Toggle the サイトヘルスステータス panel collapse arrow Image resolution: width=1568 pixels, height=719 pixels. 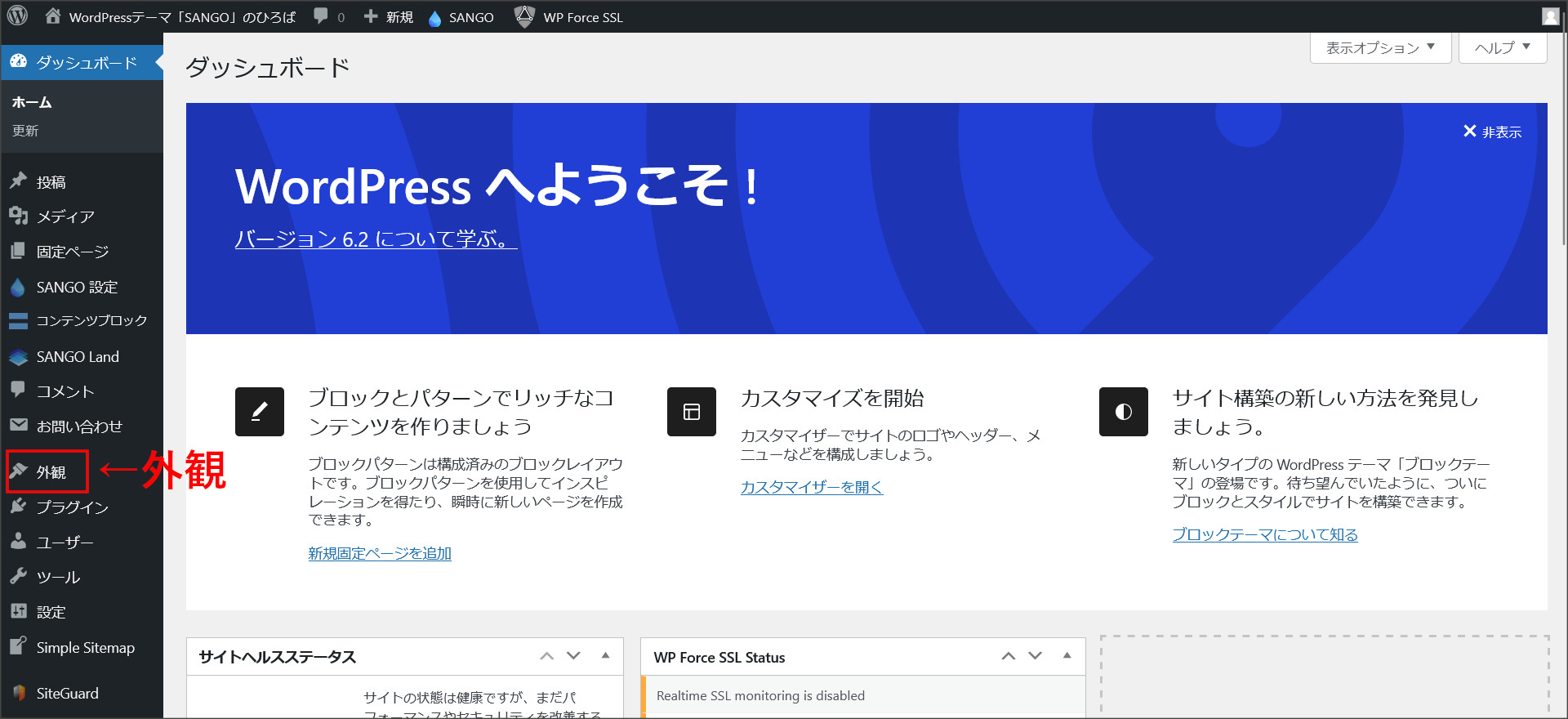click(605, 656)
